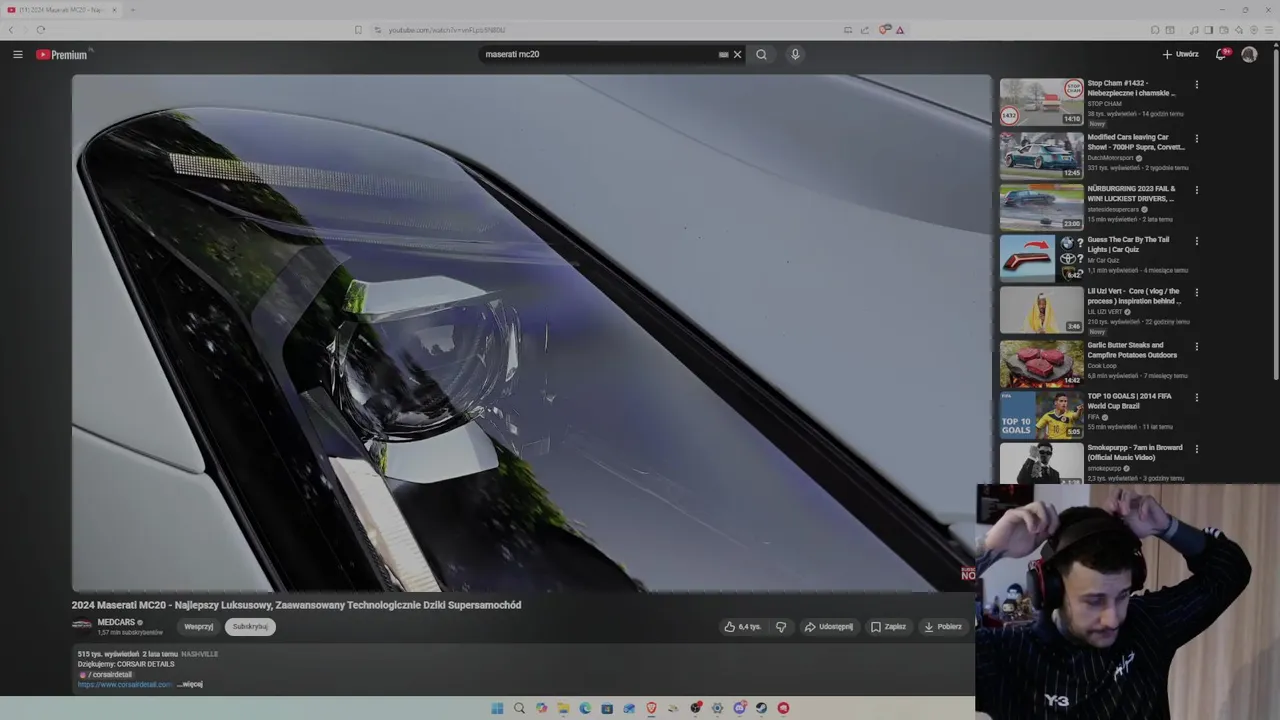This screenshot has width=1280, height=720.
Task: Open the corsairdetail.com link in description
Action: pyautogui.click(x=125, y=684)
